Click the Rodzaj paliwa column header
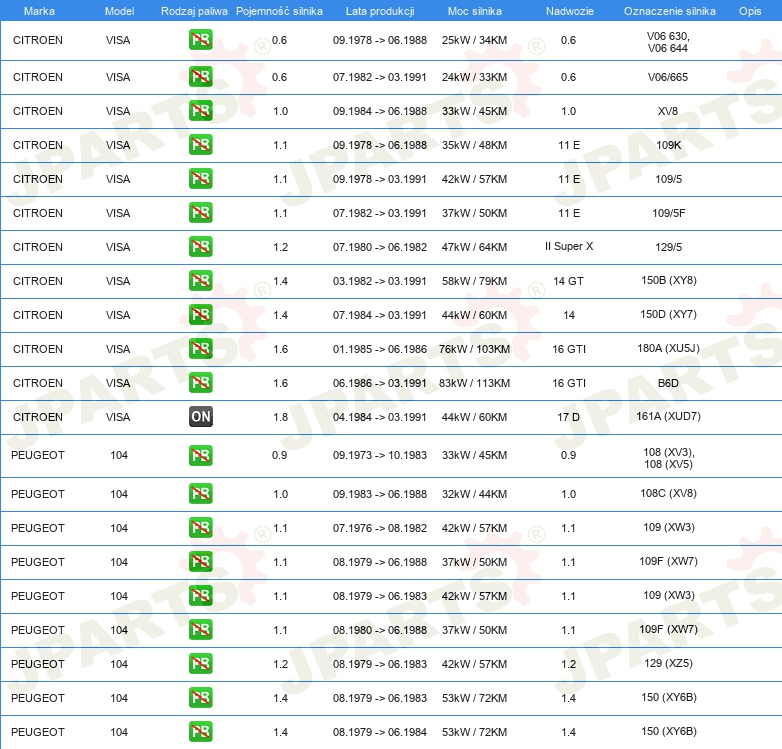This screenshot has width=782, height=749. pyautogui.click(x=194, y=11)
